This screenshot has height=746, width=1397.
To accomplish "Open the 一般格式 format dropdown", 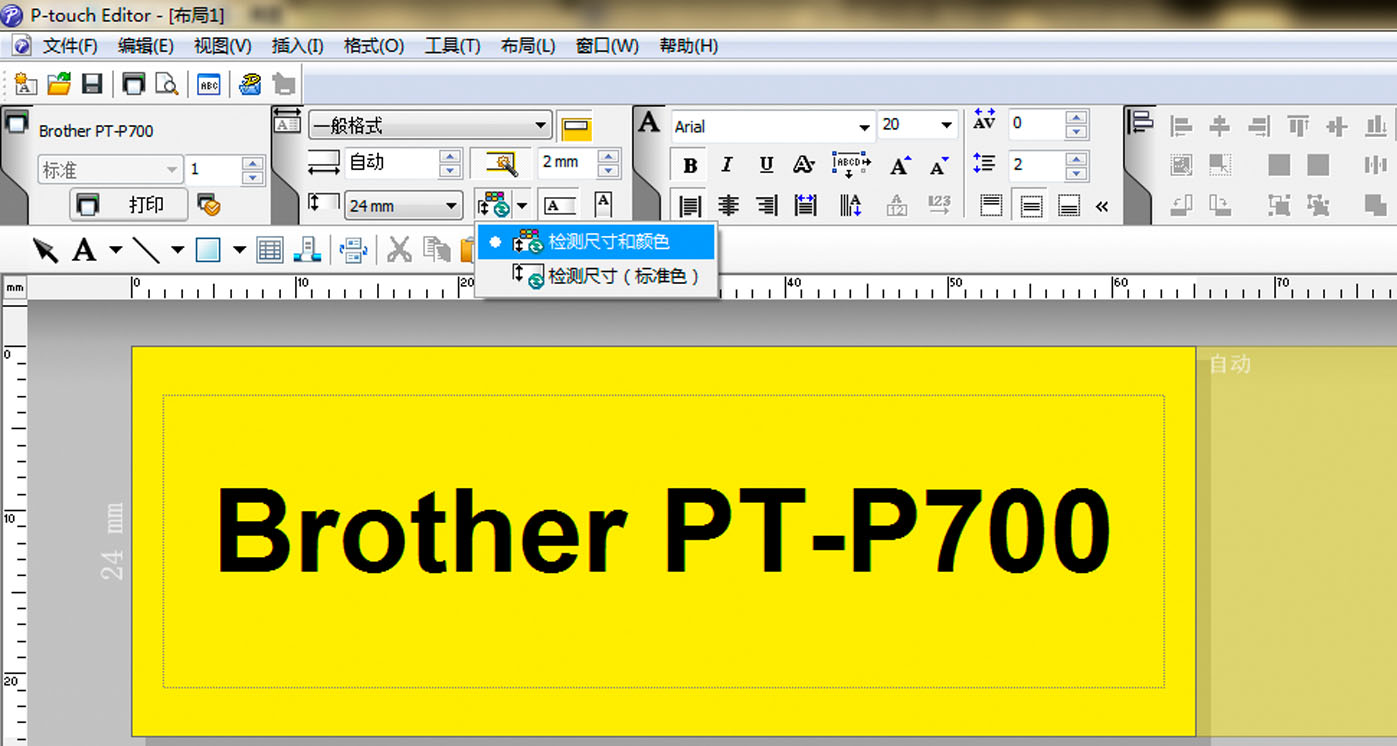I will [x=430, y=126].
